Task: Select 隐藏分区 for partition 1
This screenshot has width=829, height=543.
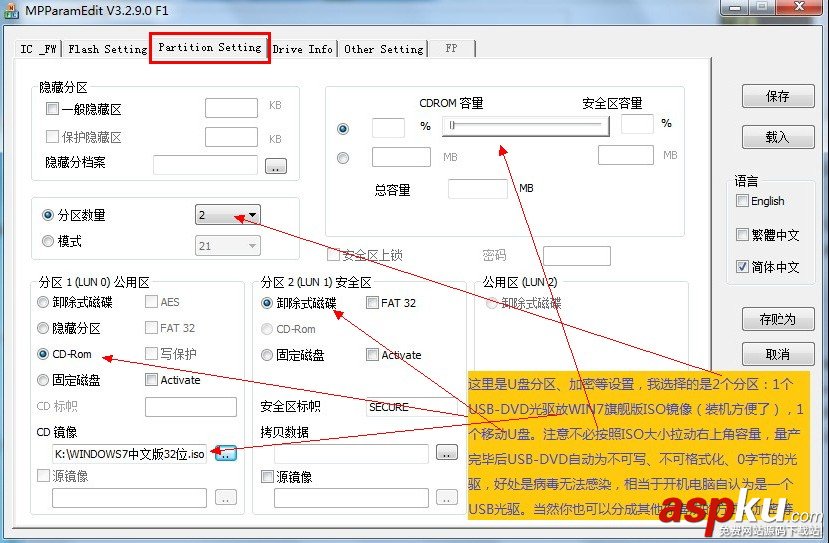Action: pyautogui.click(x=42, y=328)
